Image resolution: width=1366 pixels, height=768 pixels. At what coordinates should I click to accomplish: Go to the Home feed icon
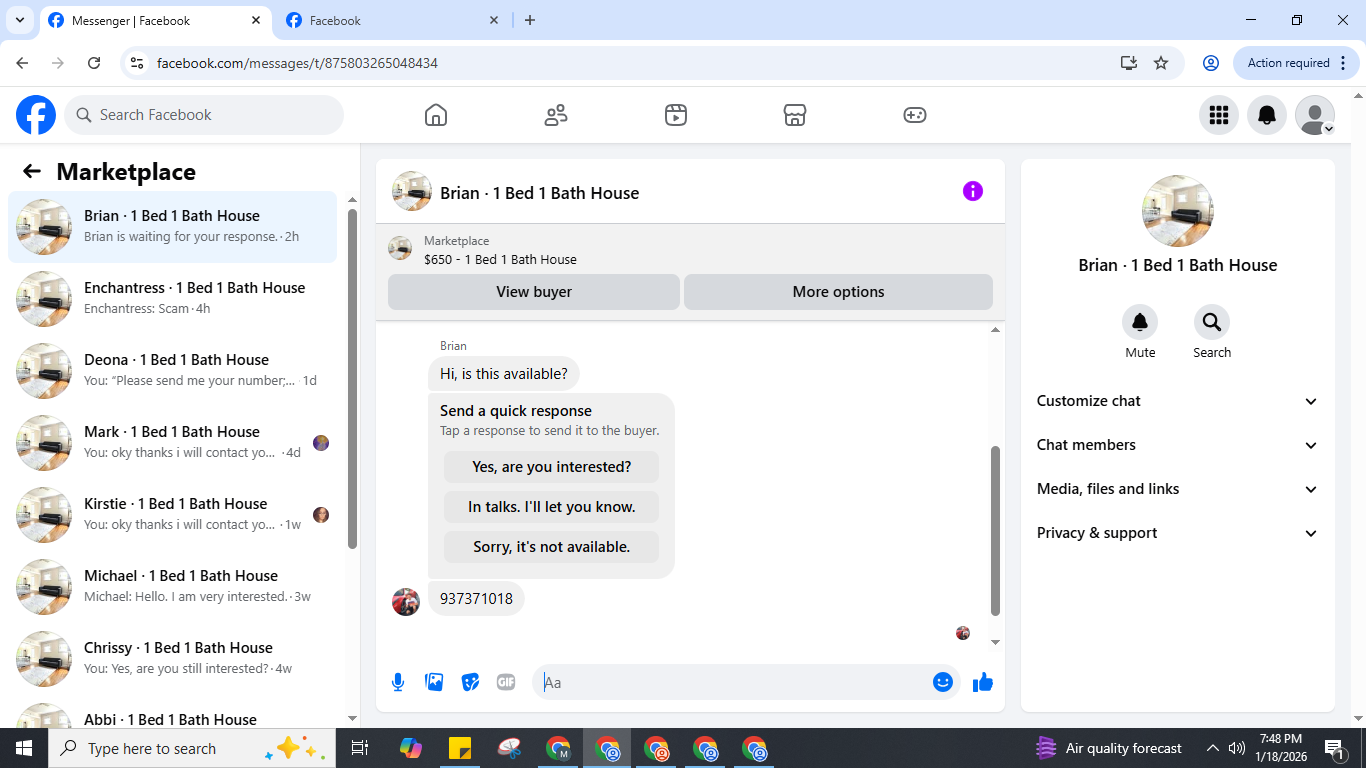pos(436,115)
